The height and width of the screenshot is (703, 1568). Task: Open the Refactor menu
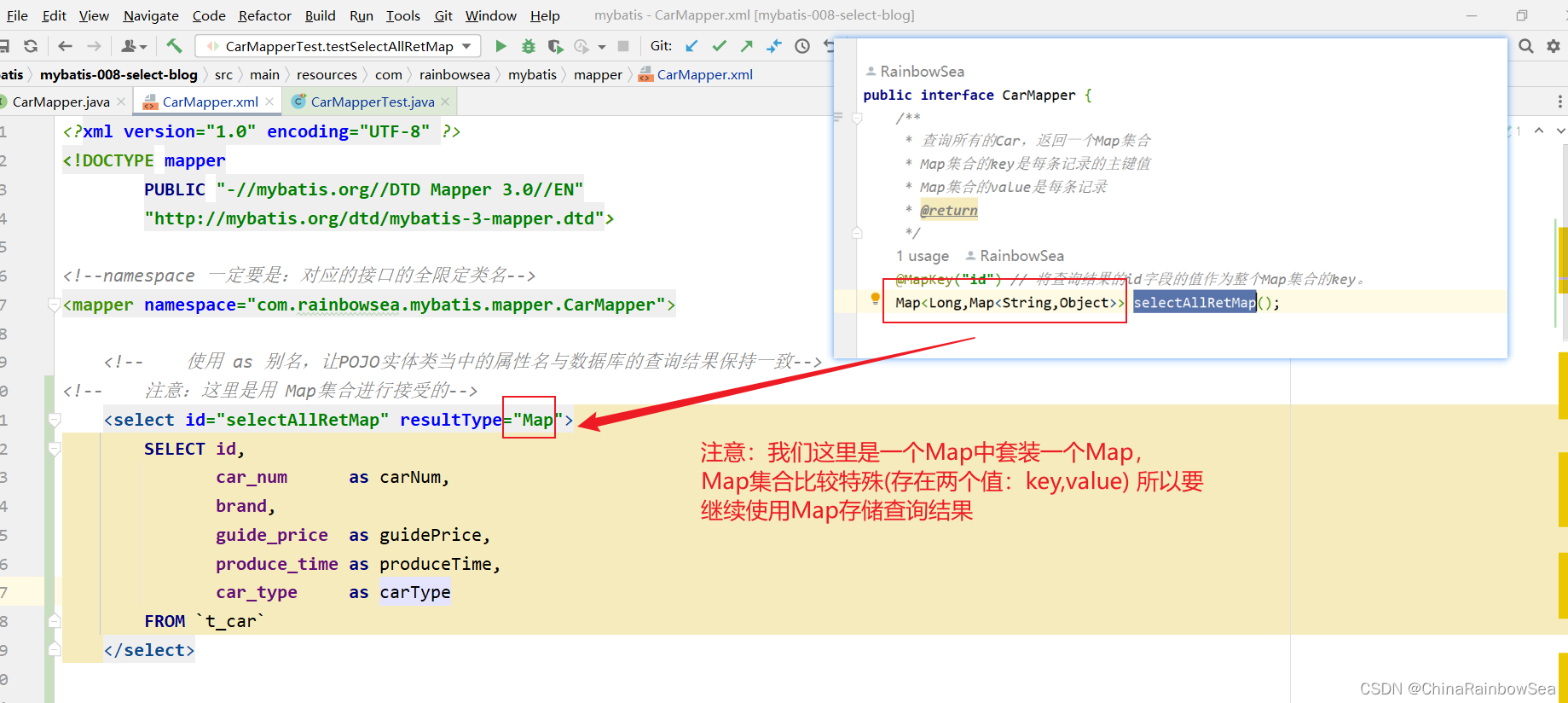click(264, 15)
